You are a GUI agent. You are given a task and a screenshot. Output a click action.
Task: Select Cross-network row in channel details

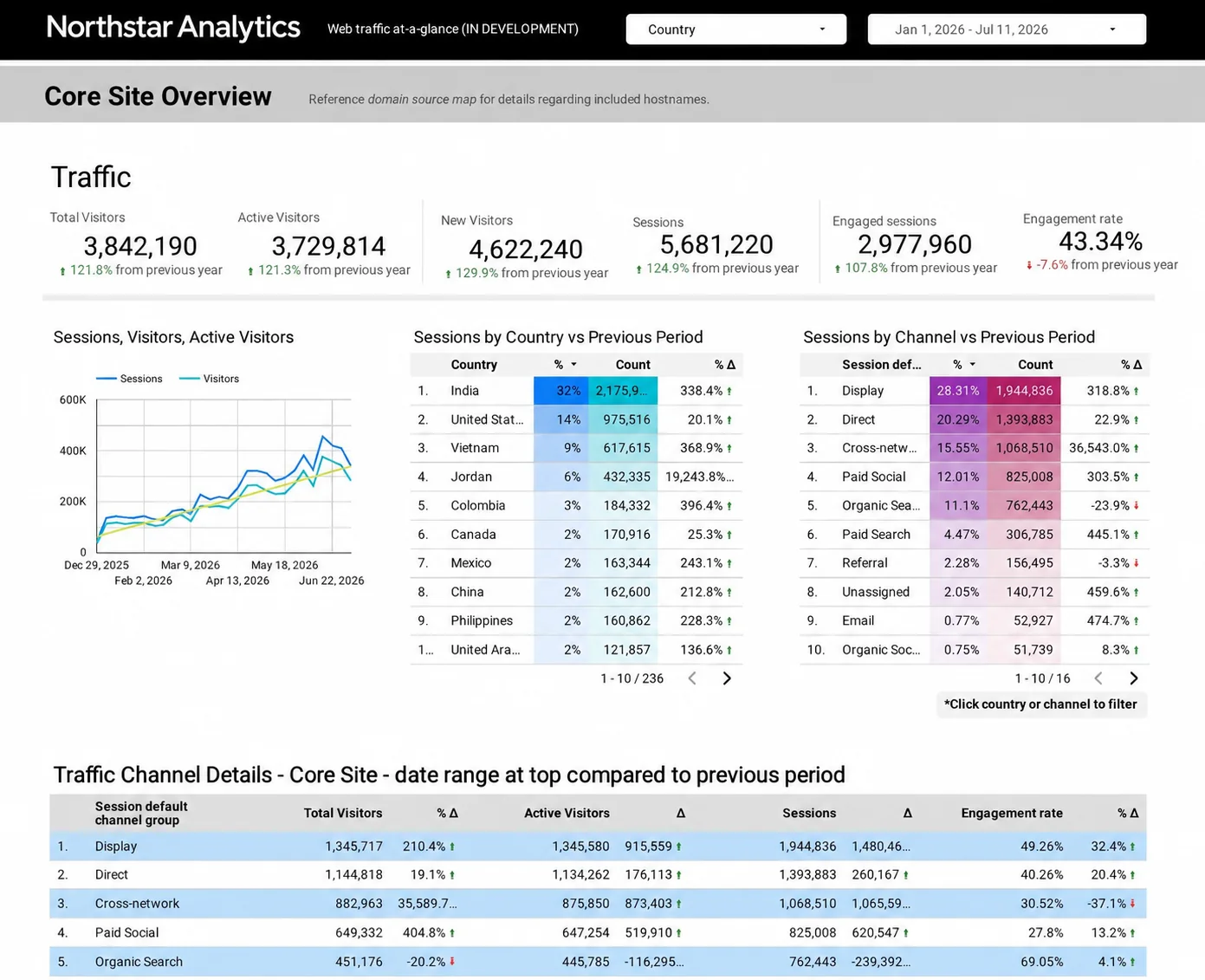point(598,904)
